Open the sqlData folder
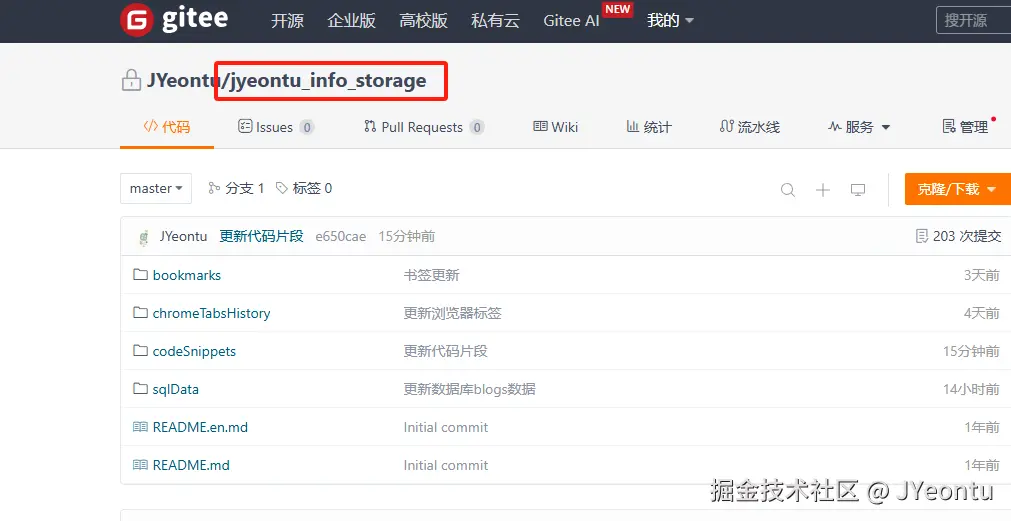Screen dimensions: 1011x521 tap(175, 389)
